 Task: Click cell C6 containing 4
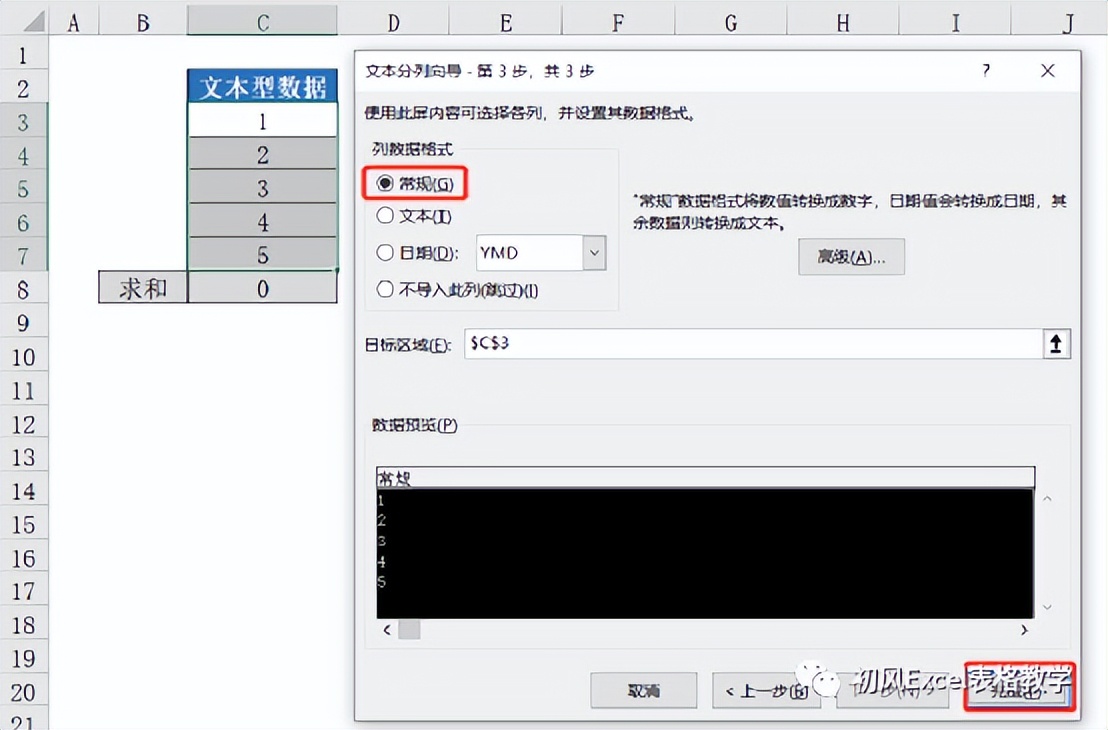tap(262, 221)
